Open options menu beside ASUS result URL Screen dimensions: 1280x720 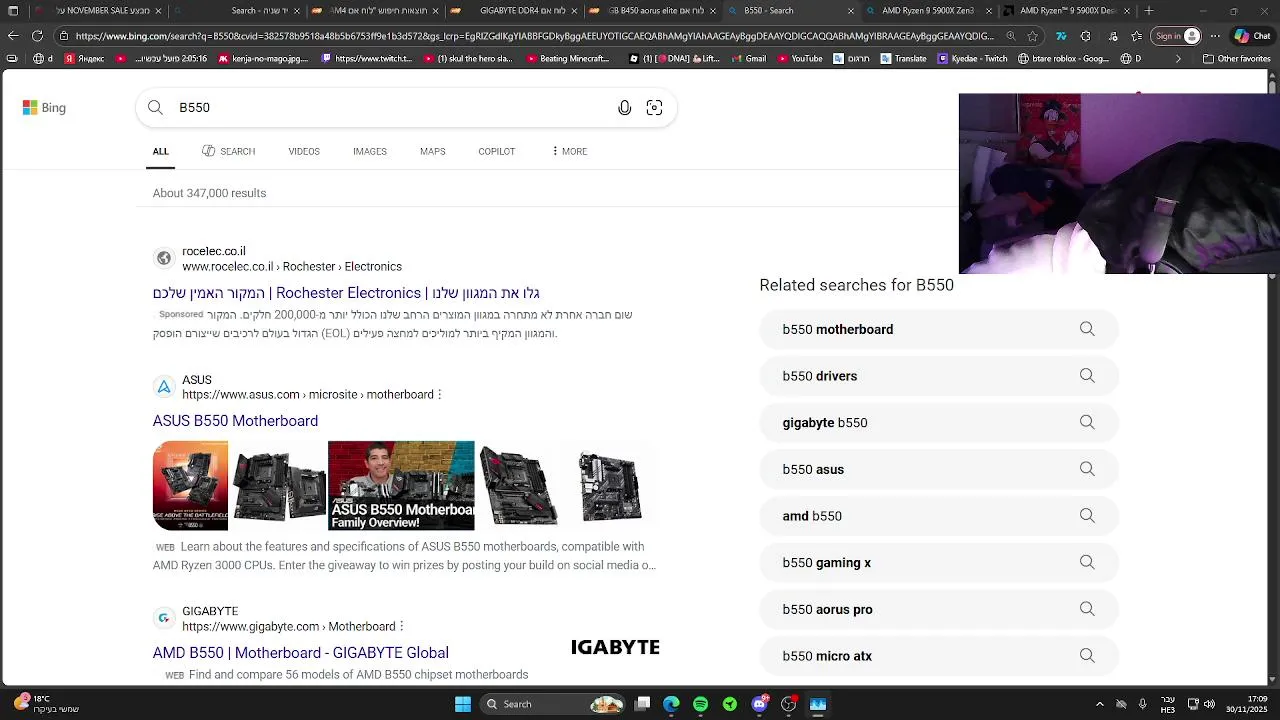tap(440, 395)
